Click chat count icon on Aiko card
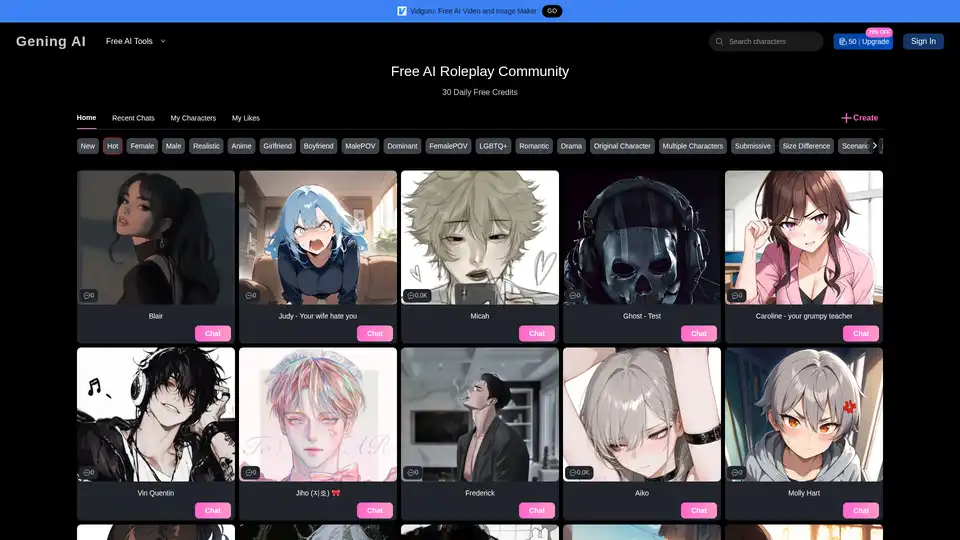 573,472
